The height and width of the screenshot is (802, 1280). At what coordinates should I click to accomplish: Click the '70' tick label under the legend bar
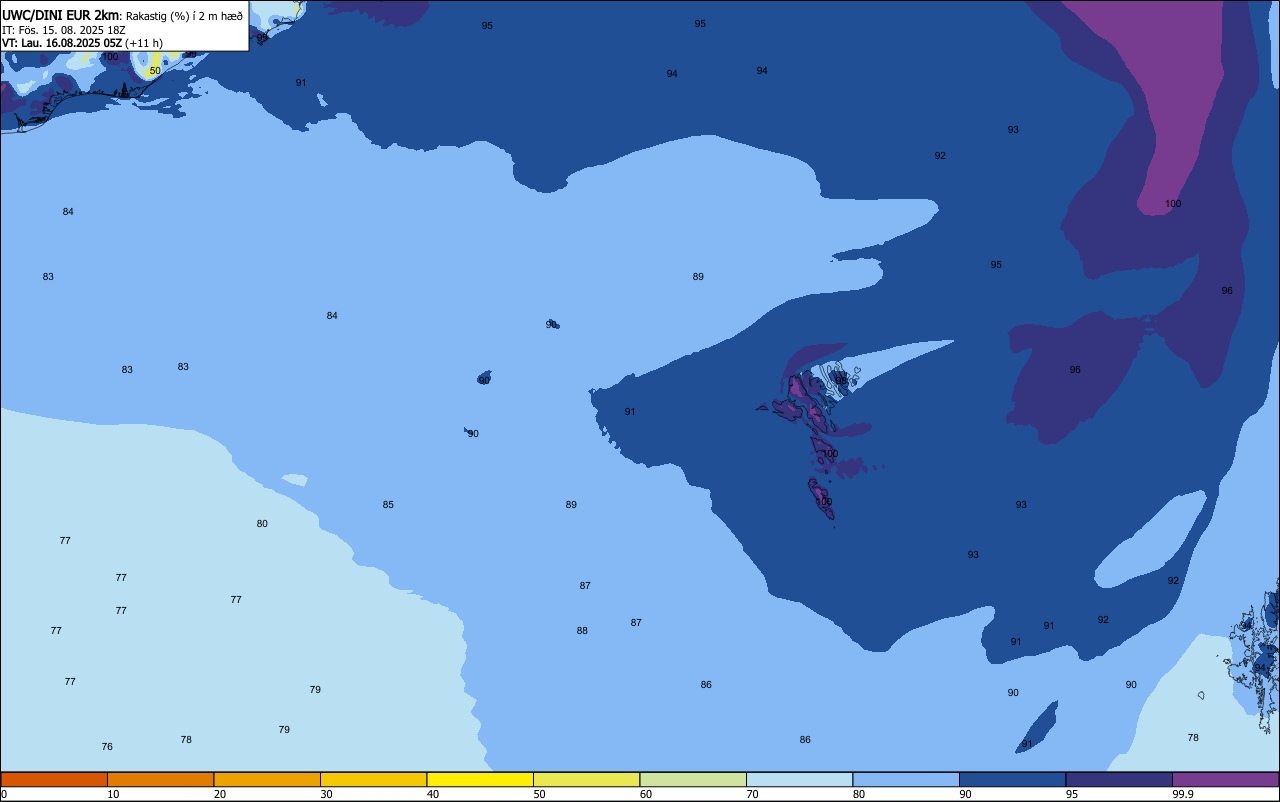point(752,794)
